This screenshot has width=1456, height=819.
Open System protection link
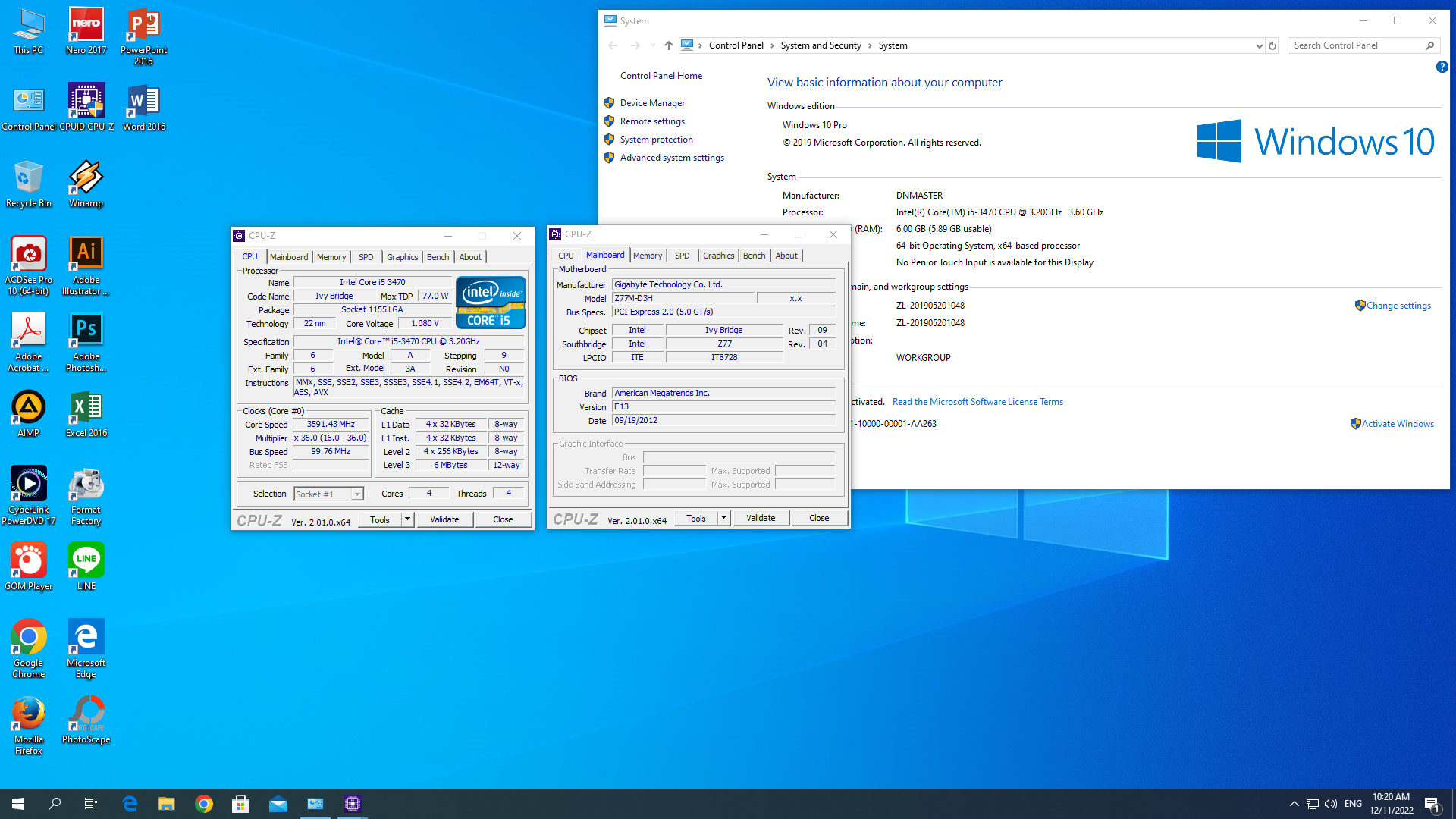pyautogui.click(x=657, y=140)
